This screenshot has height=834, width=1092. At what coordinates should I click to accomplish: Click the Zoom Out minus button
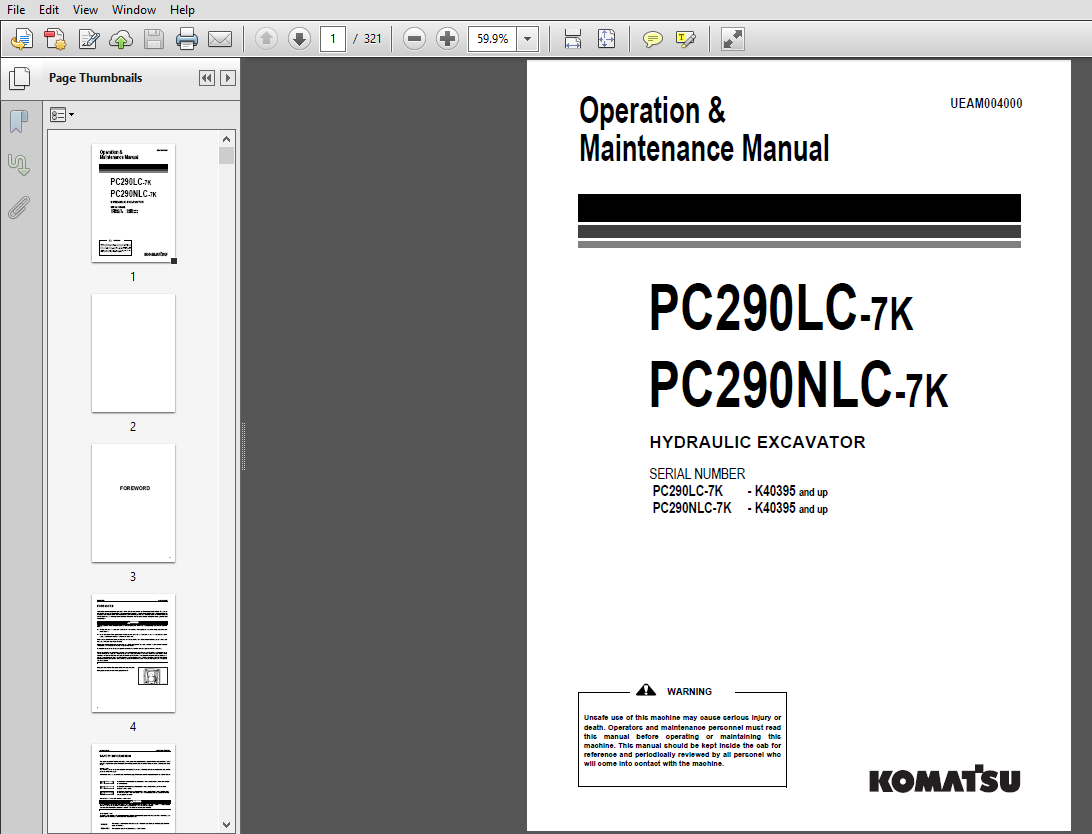(414, 39)
